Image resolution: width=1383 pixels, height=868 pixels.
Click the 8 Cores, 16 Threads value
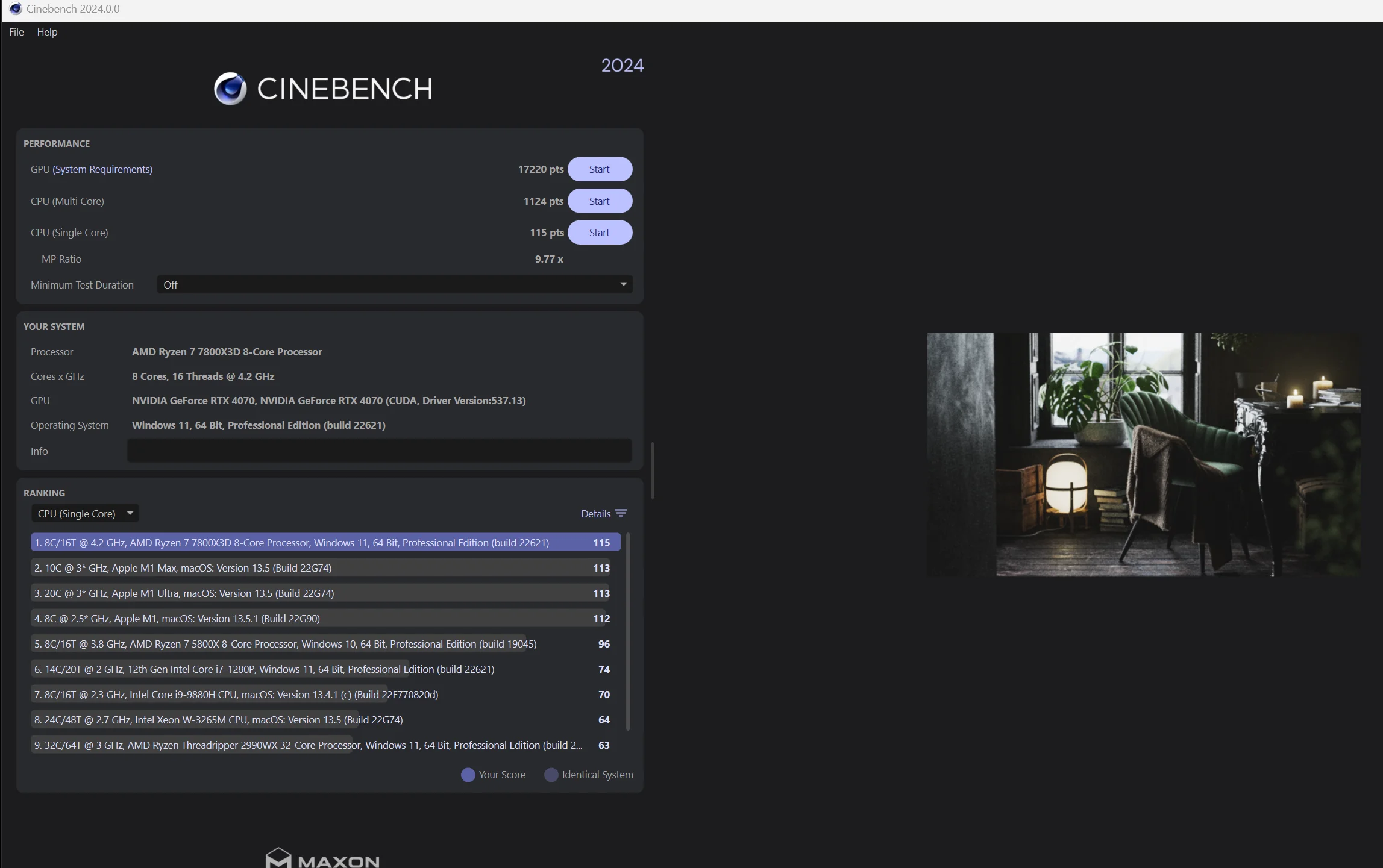(203, 376)
